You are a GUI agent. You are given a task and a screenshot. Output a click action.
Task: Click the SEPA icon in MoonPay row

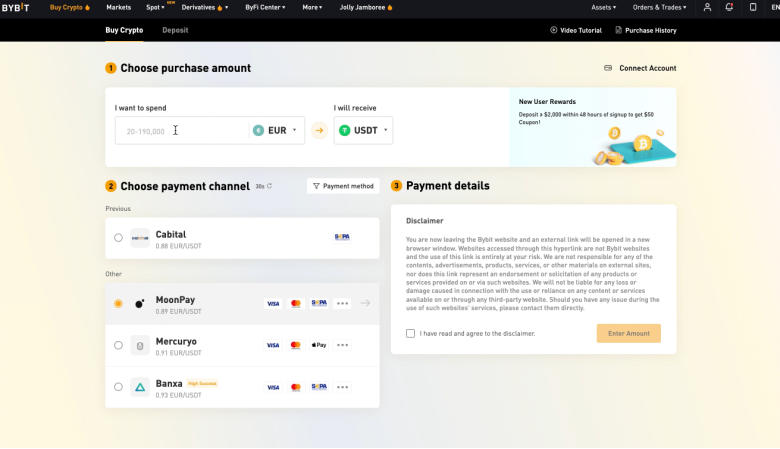point(319,303)
